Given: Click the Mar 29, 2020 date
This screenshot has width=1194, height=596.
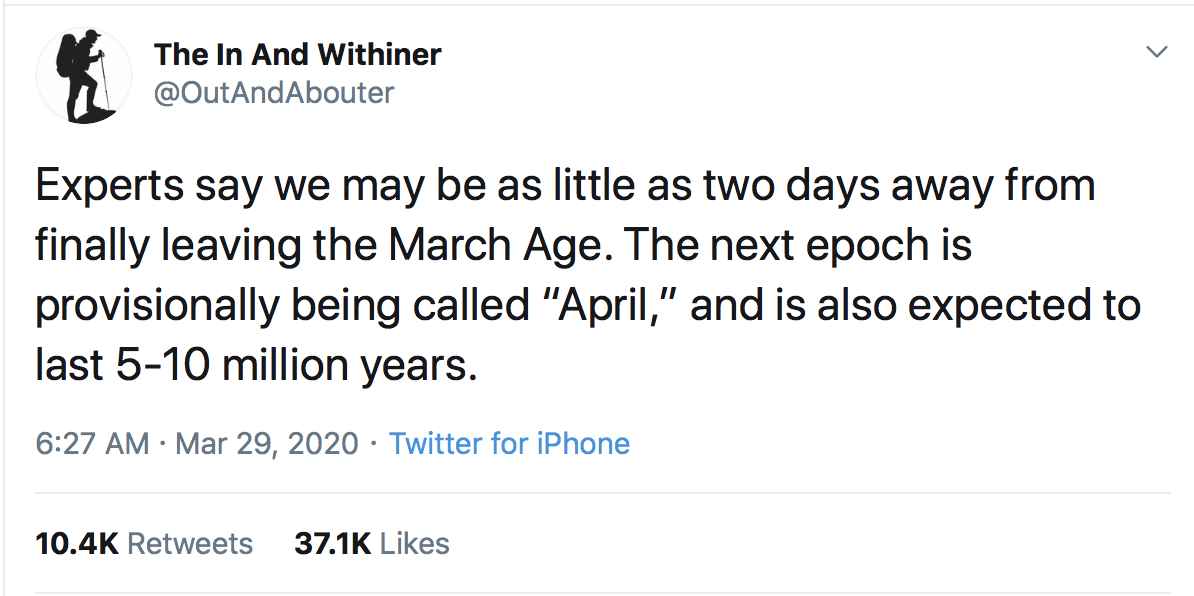Looking at the screenshot, I should click(266, 443).
